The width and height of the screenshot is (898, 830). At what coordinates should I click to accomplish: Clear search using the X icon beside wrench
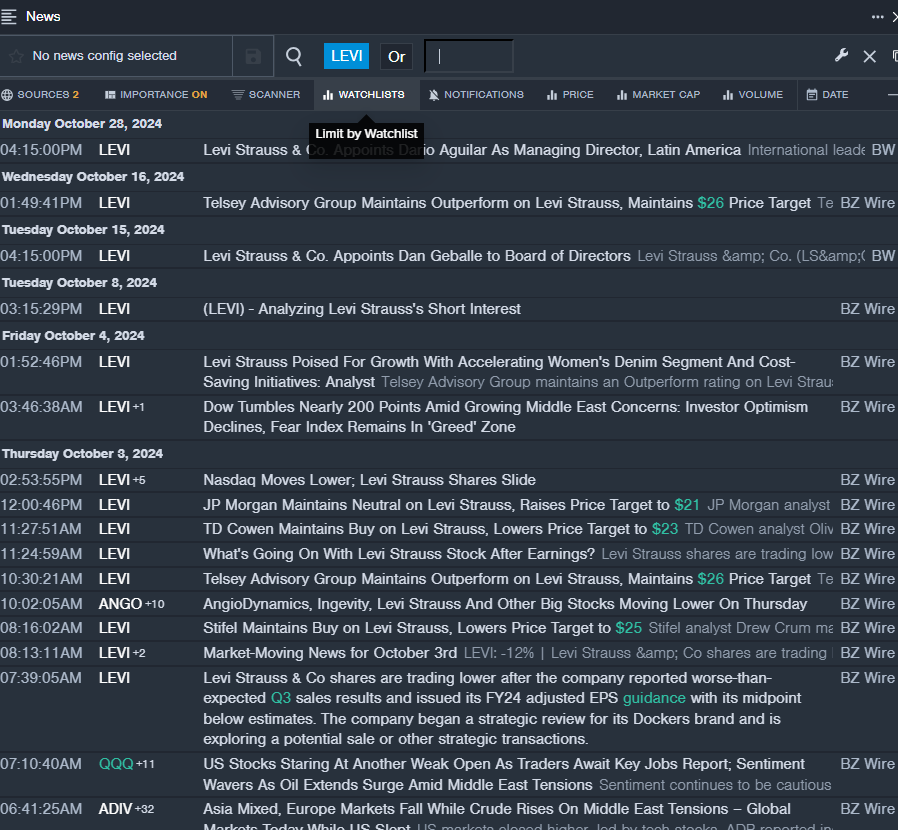[x=869, y=57]
